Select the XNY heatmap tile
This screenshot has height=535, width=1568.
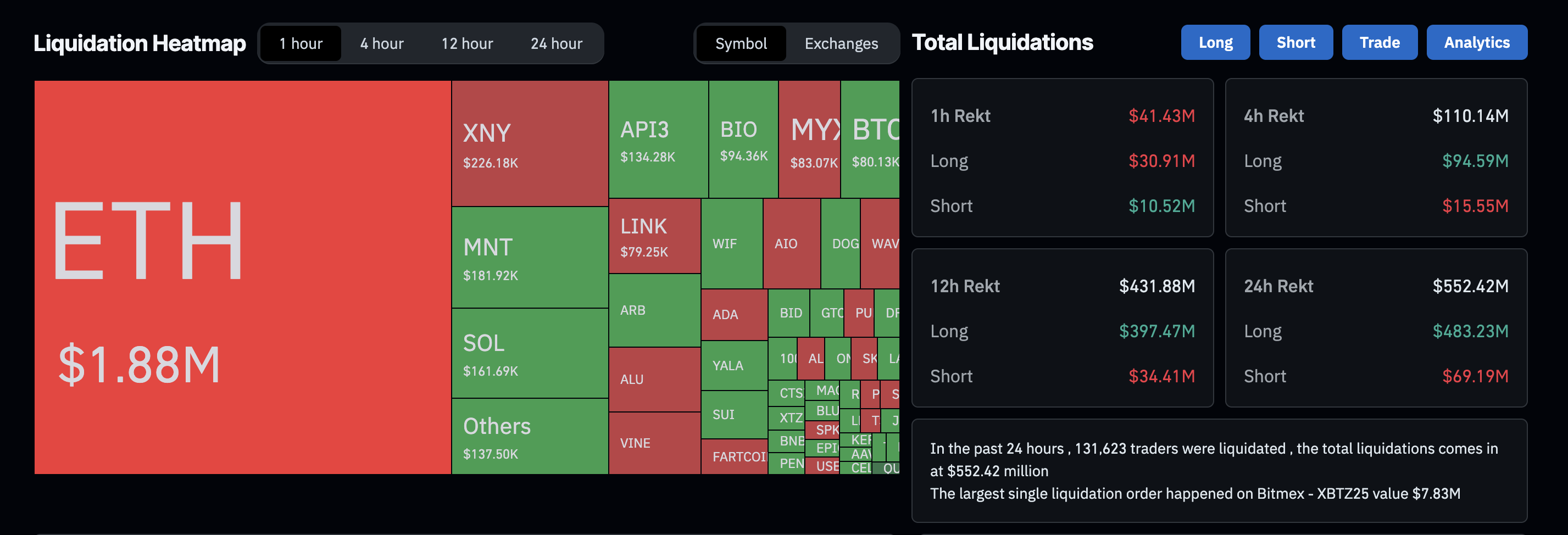(530, 144)
